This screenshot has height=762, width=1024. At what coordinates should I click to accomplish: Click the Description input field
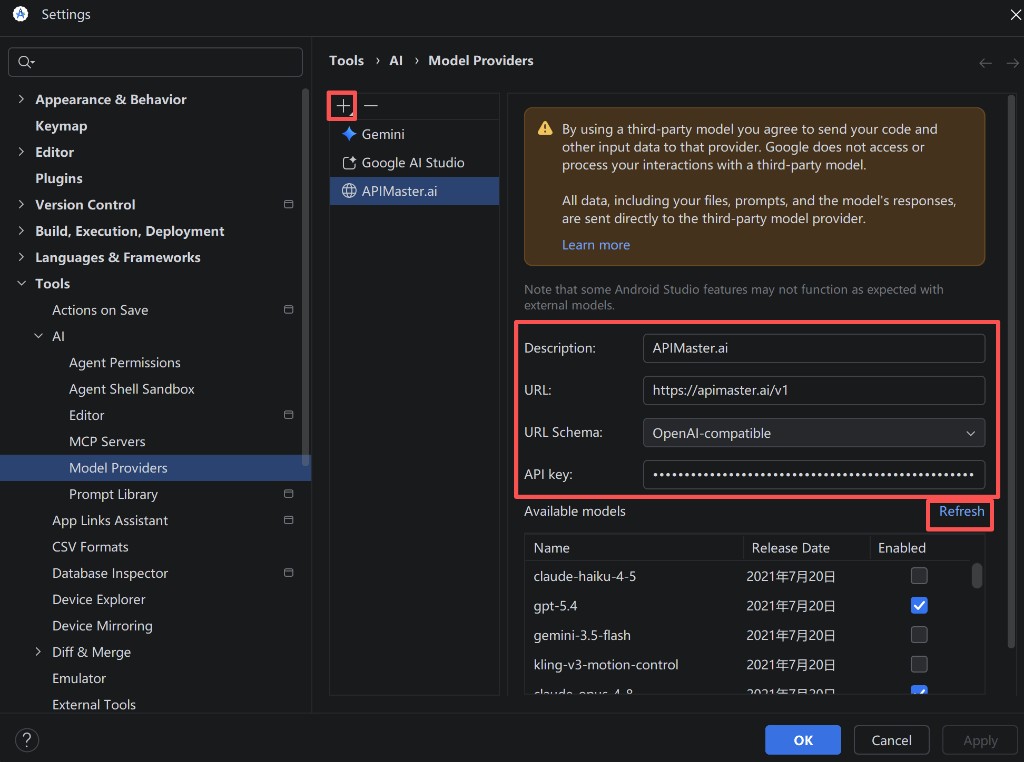814,348
